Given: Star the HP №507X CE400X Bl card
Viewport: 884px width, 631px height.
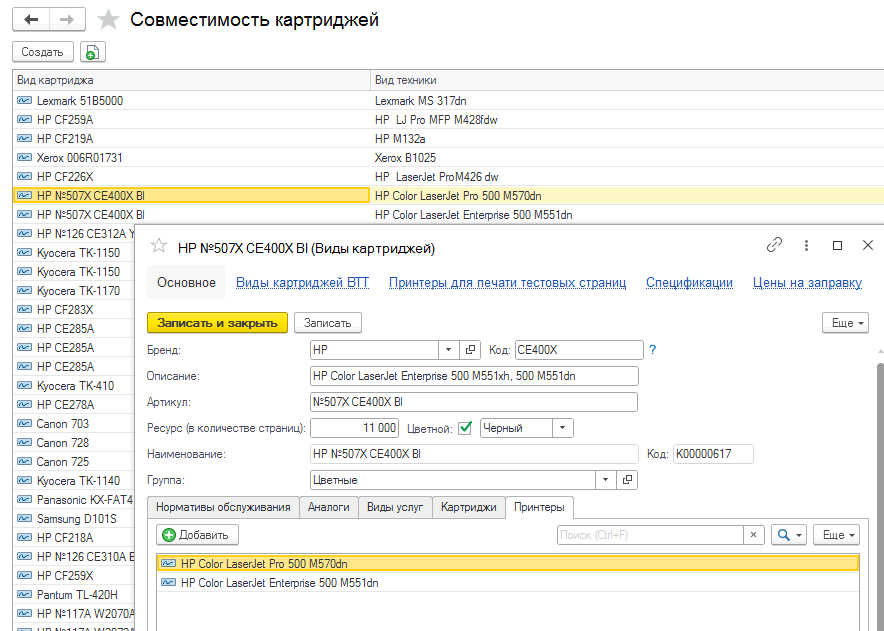Looking at the screenshot, I should pyautogui.click(x=159, y=246).
